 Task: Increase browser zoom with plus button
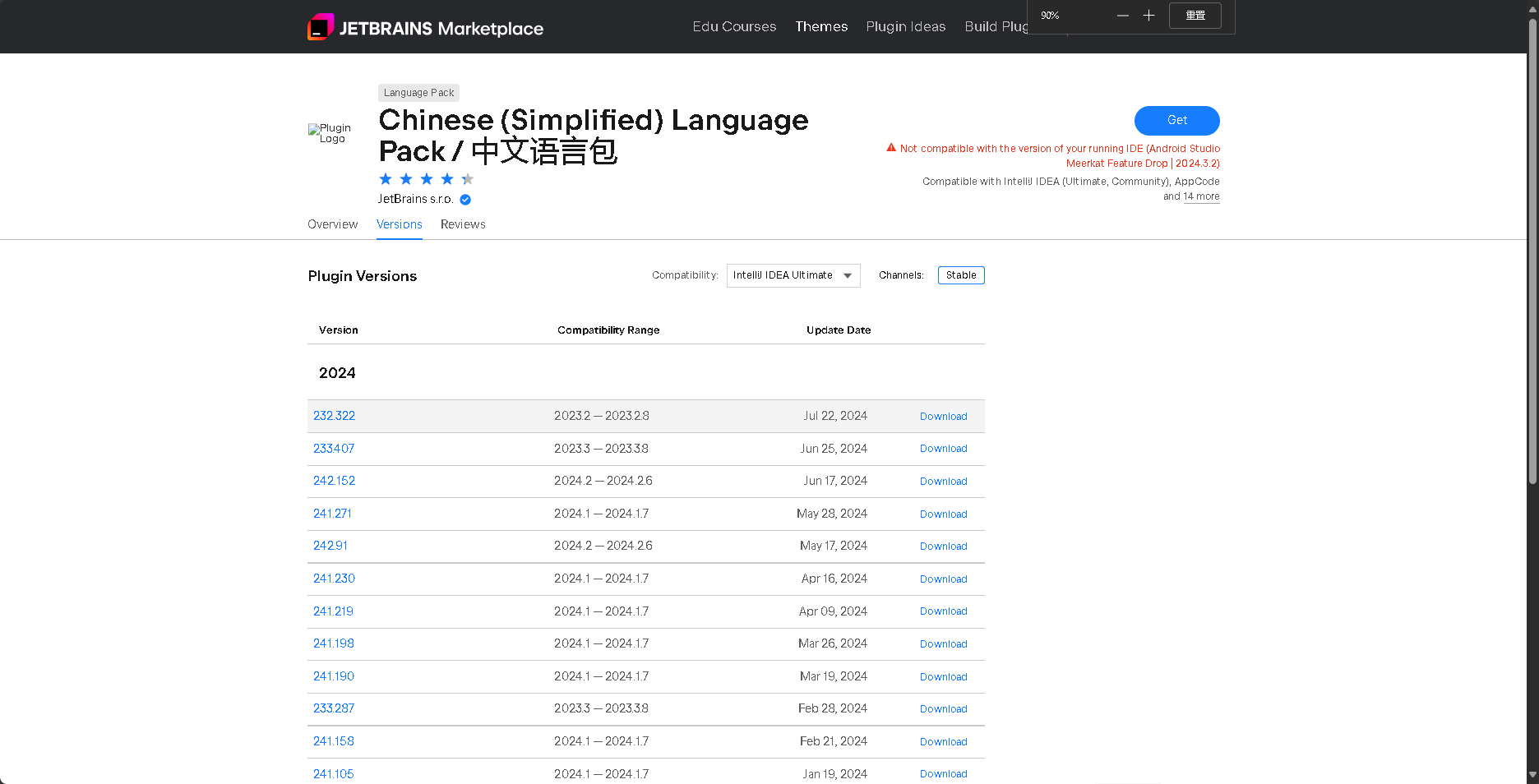click(1148, 16)
